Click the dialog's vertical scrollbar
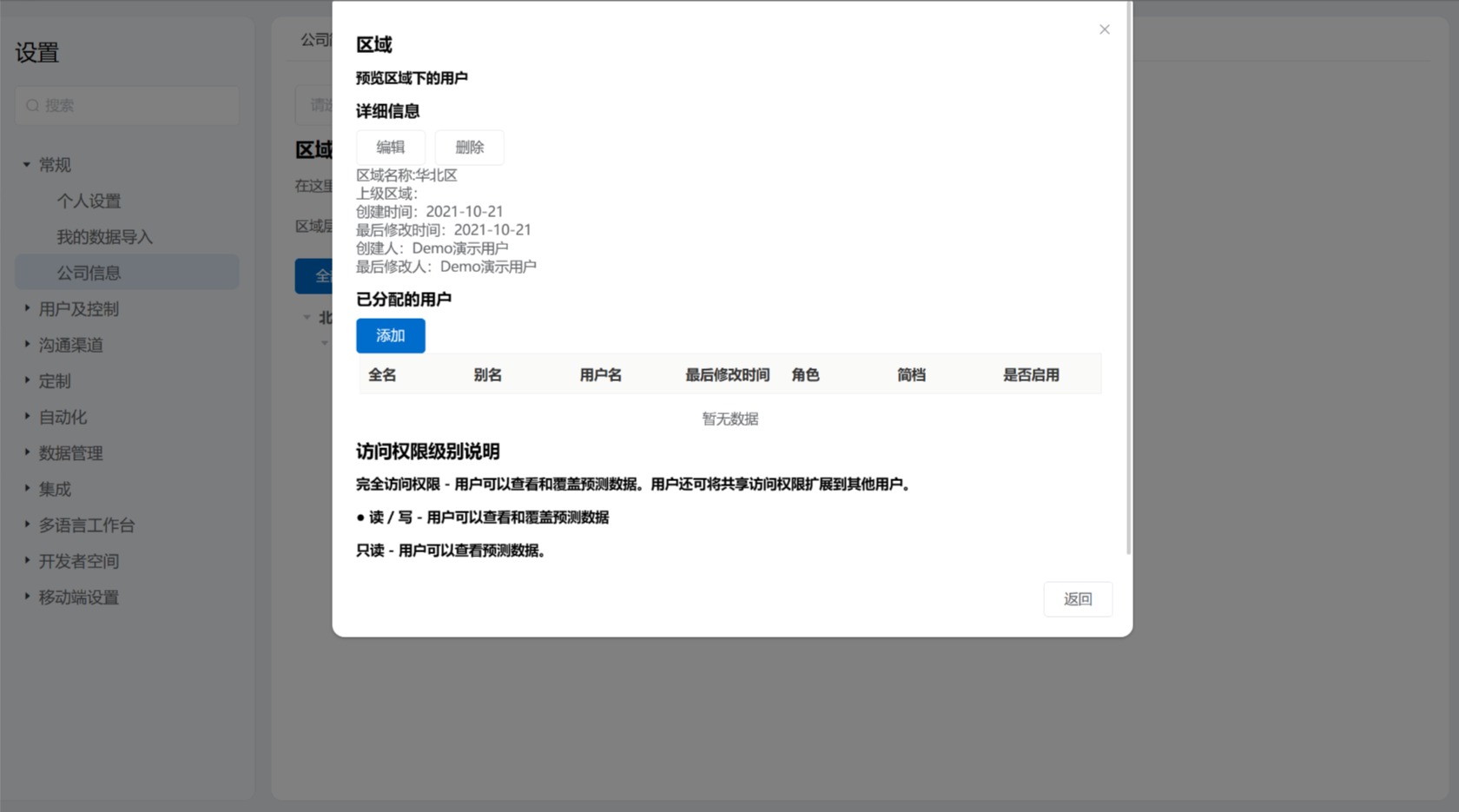The image size is (1459, 812). [1128, 278]
